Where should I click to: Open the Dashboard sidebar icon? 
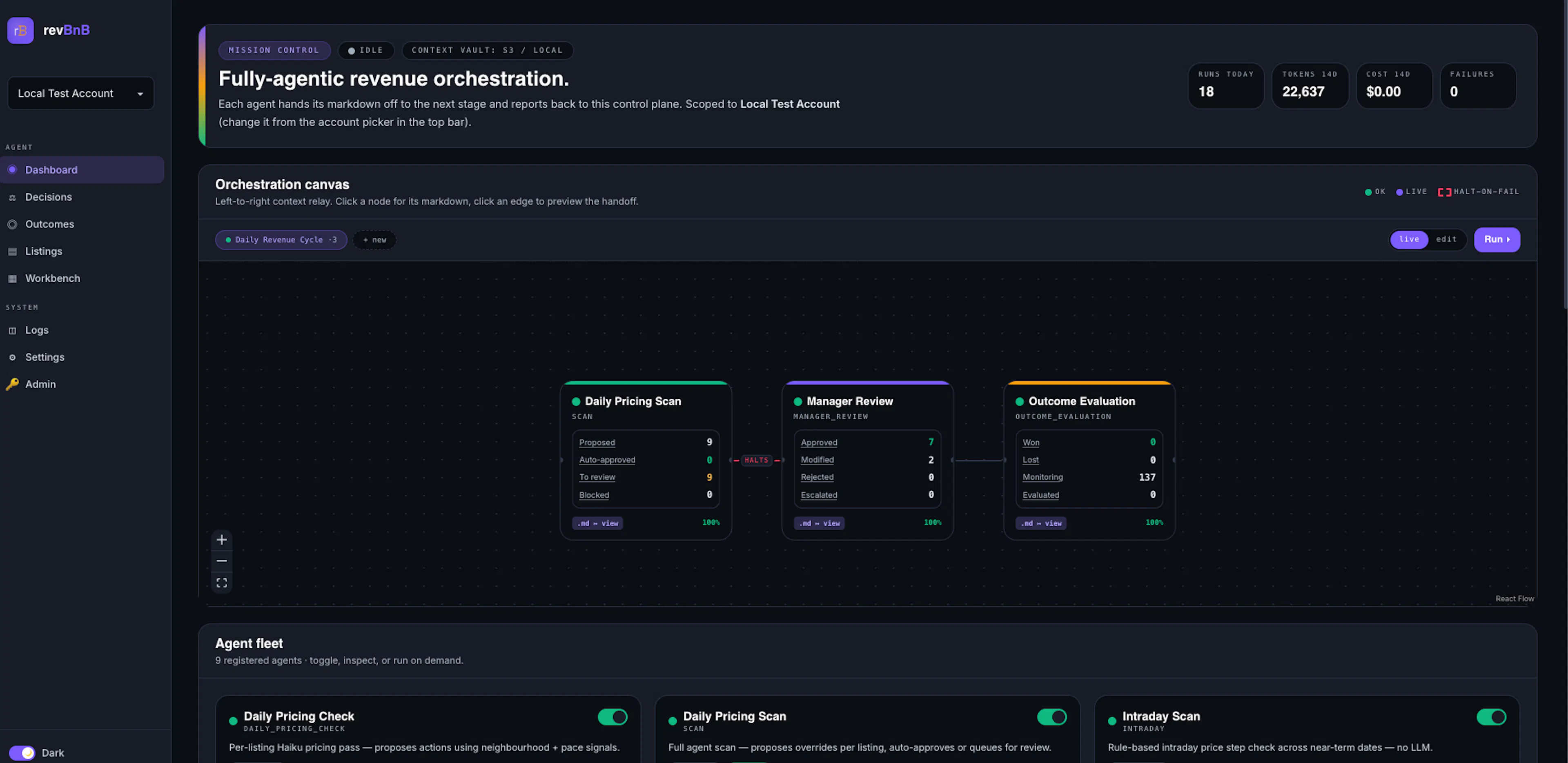[12, 170]
